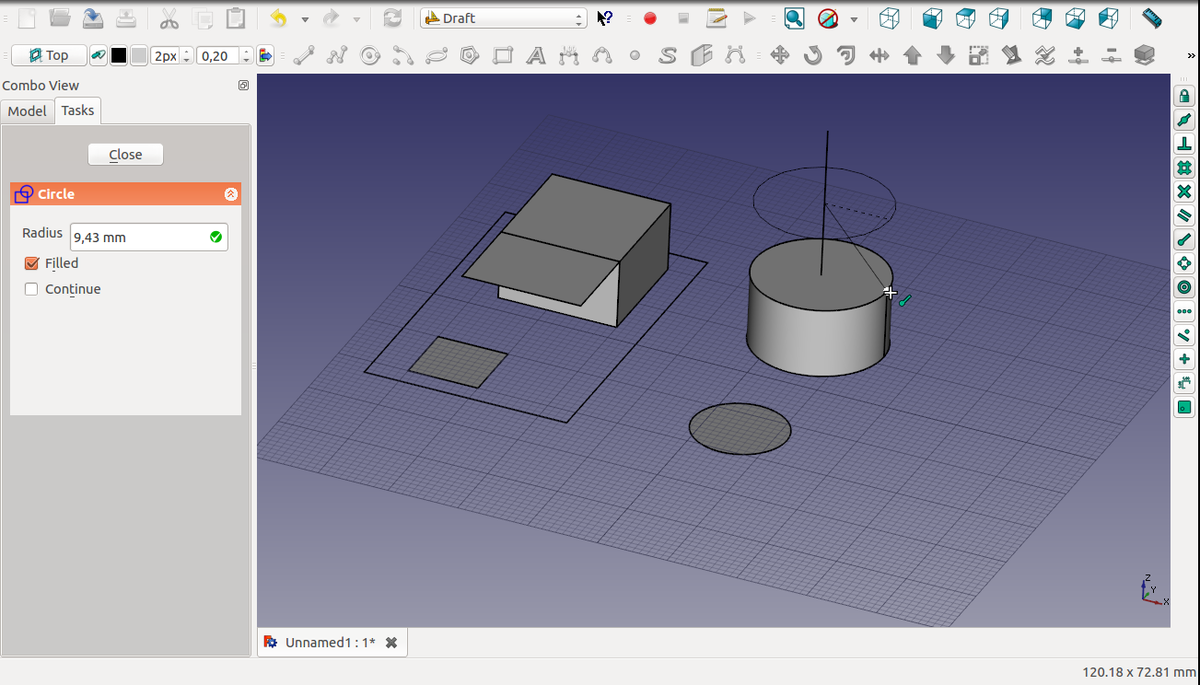Click the Draft Rotate tool icon
Viewport: 1200px width, 685px height.
pos(813,56)
